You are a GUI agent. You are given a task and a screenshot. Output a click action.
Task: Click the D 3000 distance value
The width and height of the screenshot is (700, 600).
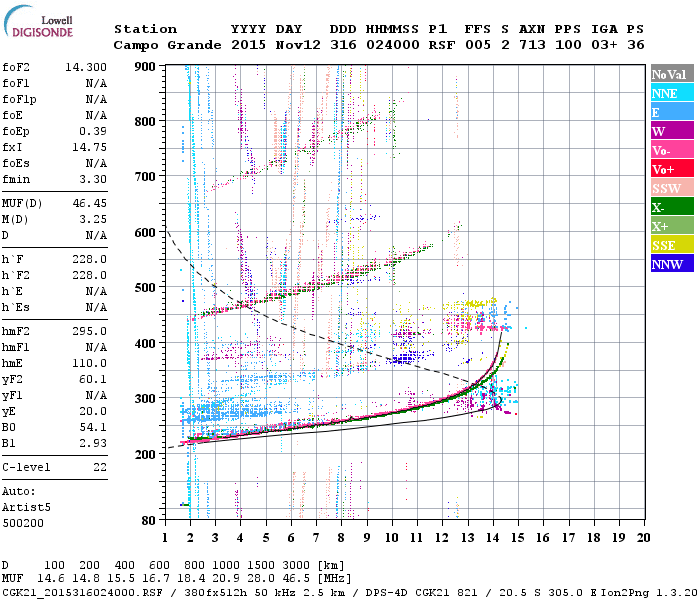(296, 565)
